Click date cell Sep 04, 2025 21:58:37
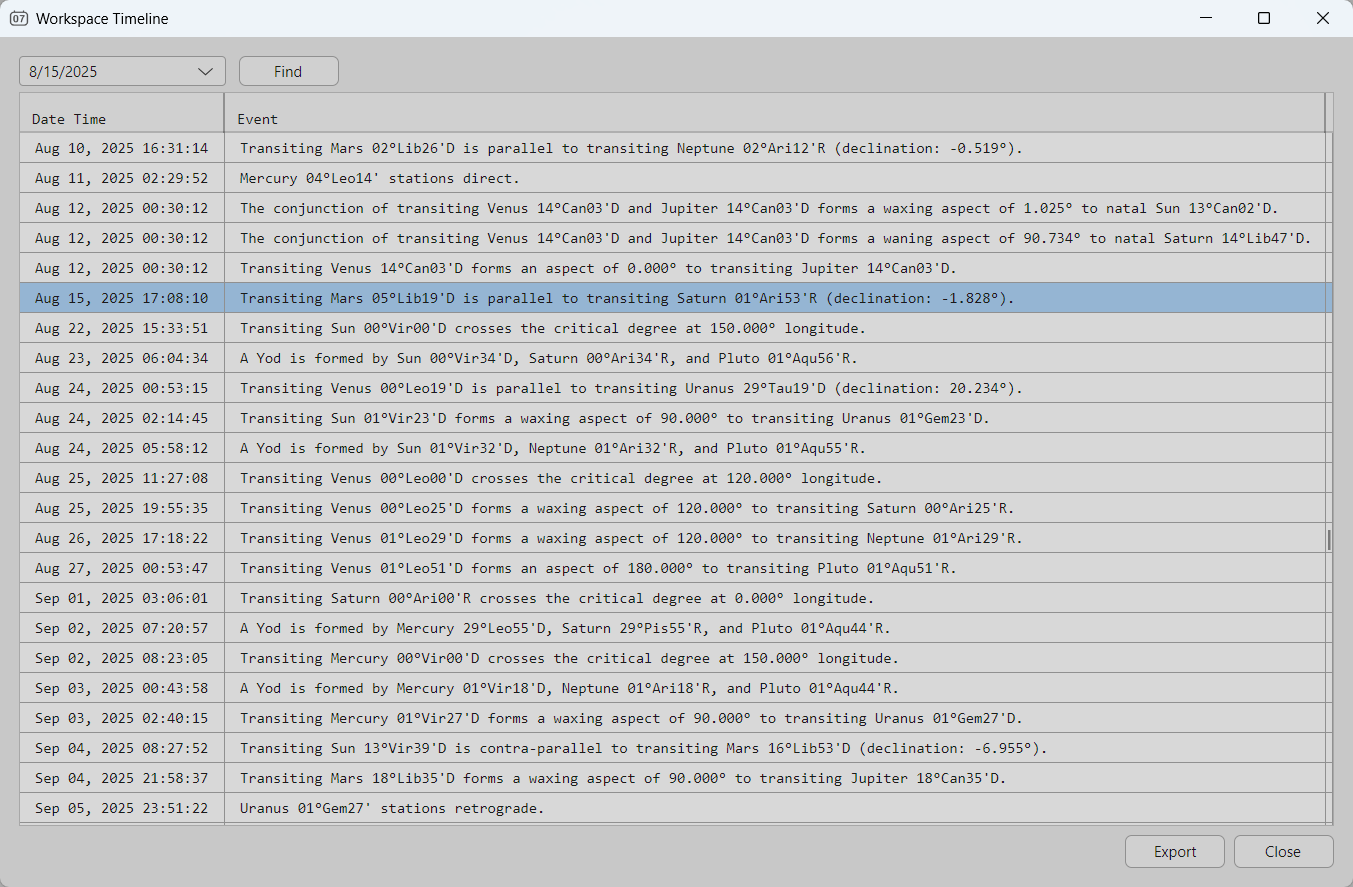 (121, 778)
